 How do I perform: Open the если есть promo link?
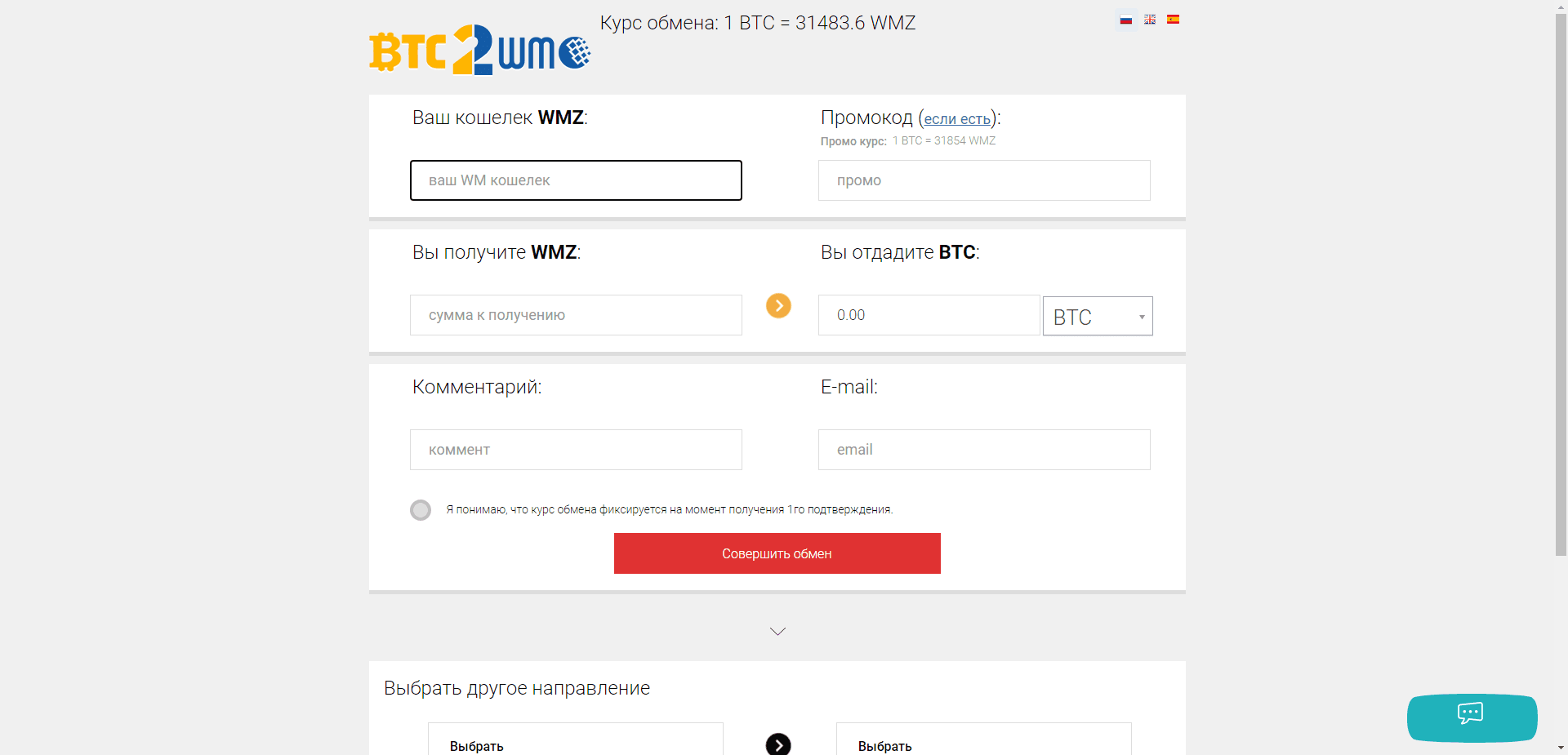coord(955,119)
